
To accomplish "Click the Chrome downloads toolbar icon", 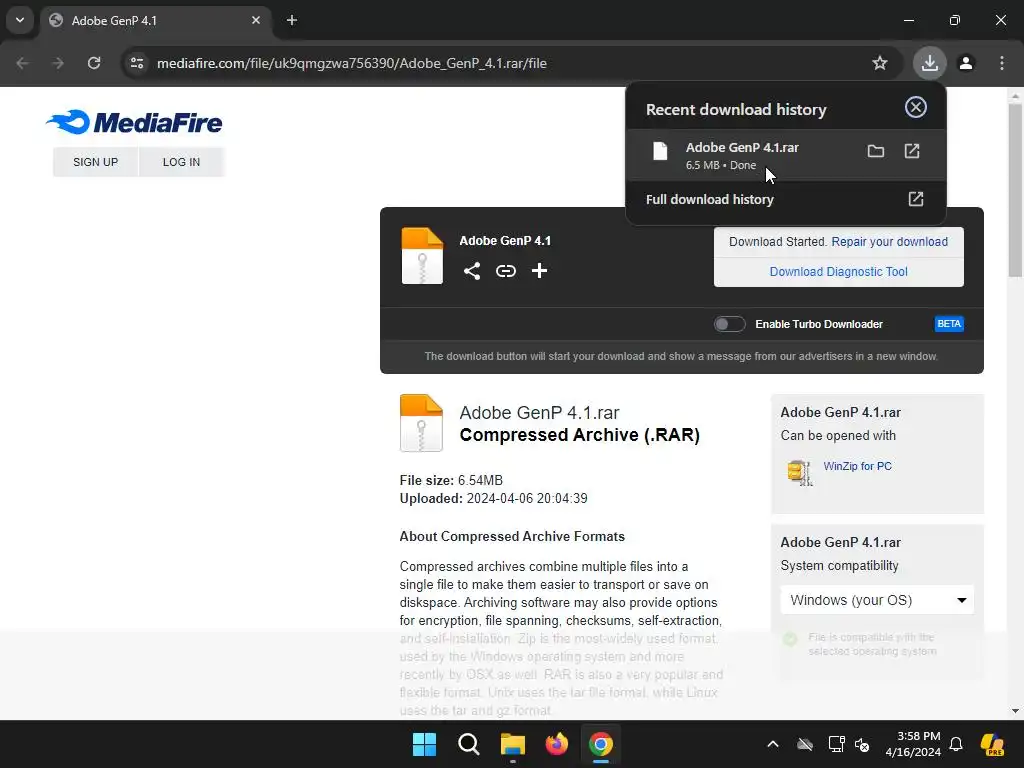I will (929, 63).
